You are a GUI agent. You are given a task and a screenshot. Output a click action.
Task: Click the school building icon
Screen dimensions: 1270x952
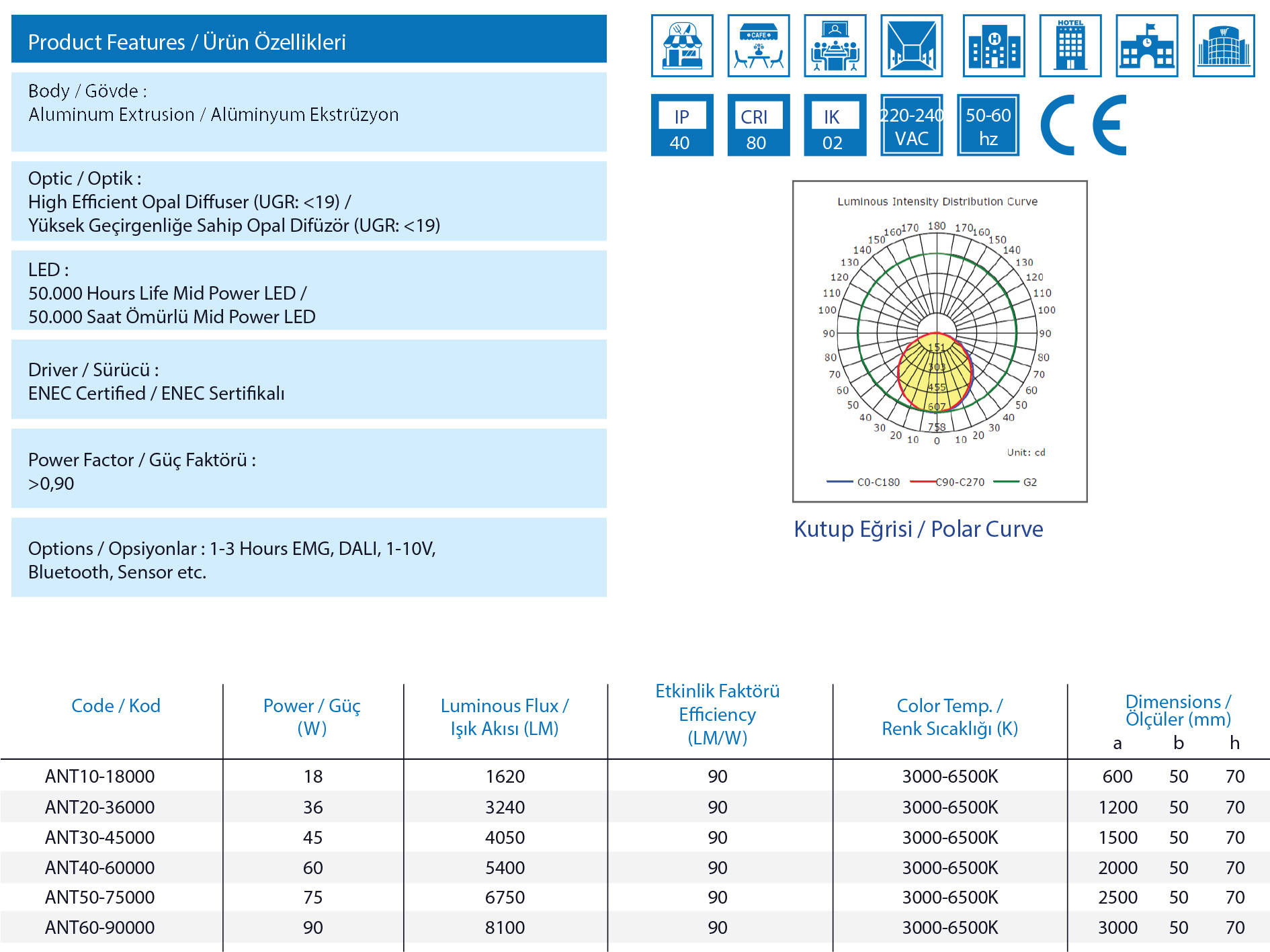pos(1147,46)
